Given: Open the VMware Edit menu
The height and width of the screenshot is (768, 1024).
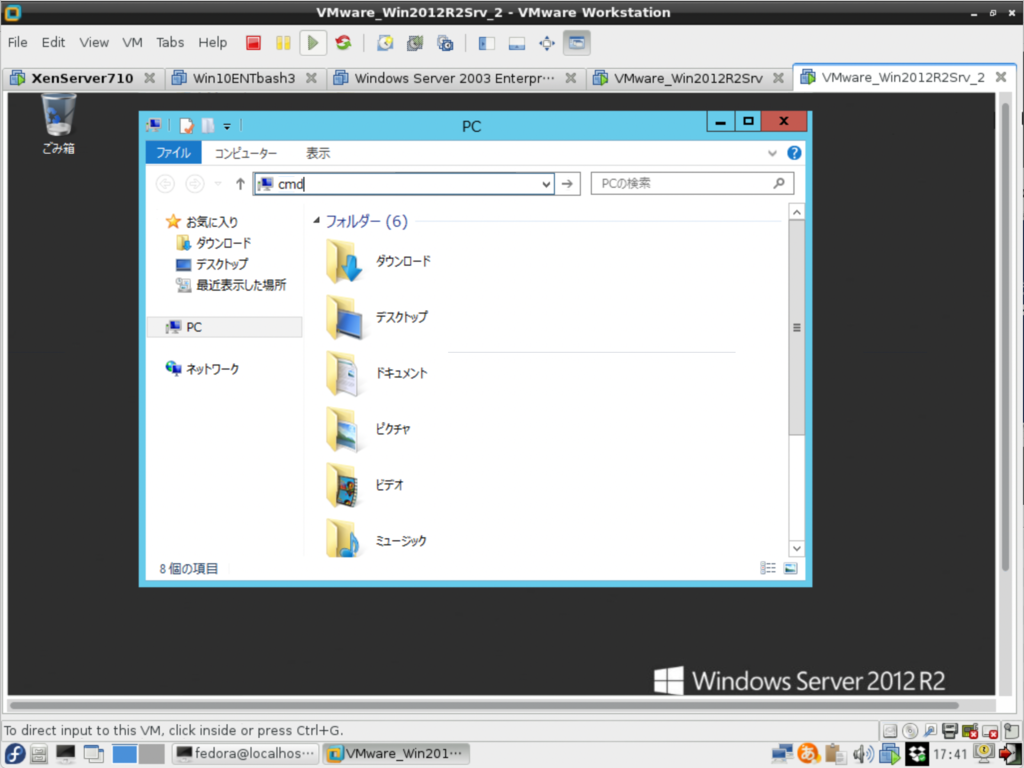Looking at the screenshot, I should click(54, 42).
